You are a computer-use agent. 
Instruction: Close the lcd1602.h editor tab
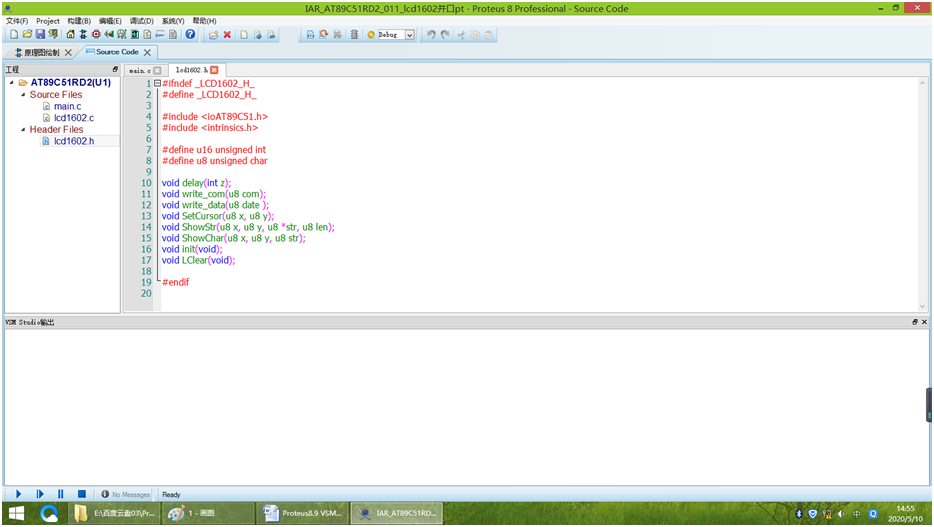214,70
